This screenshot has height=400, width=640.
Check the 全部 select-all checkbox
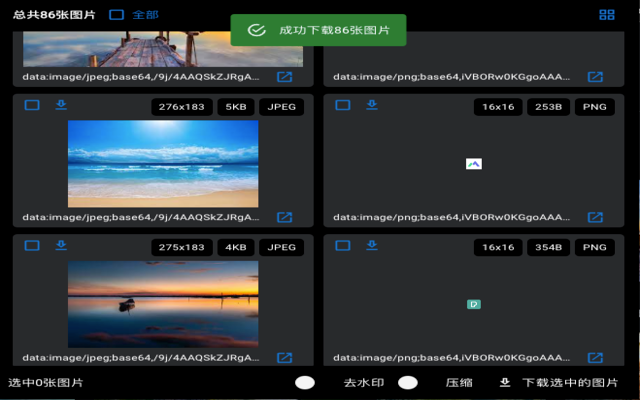pos(116,15)
